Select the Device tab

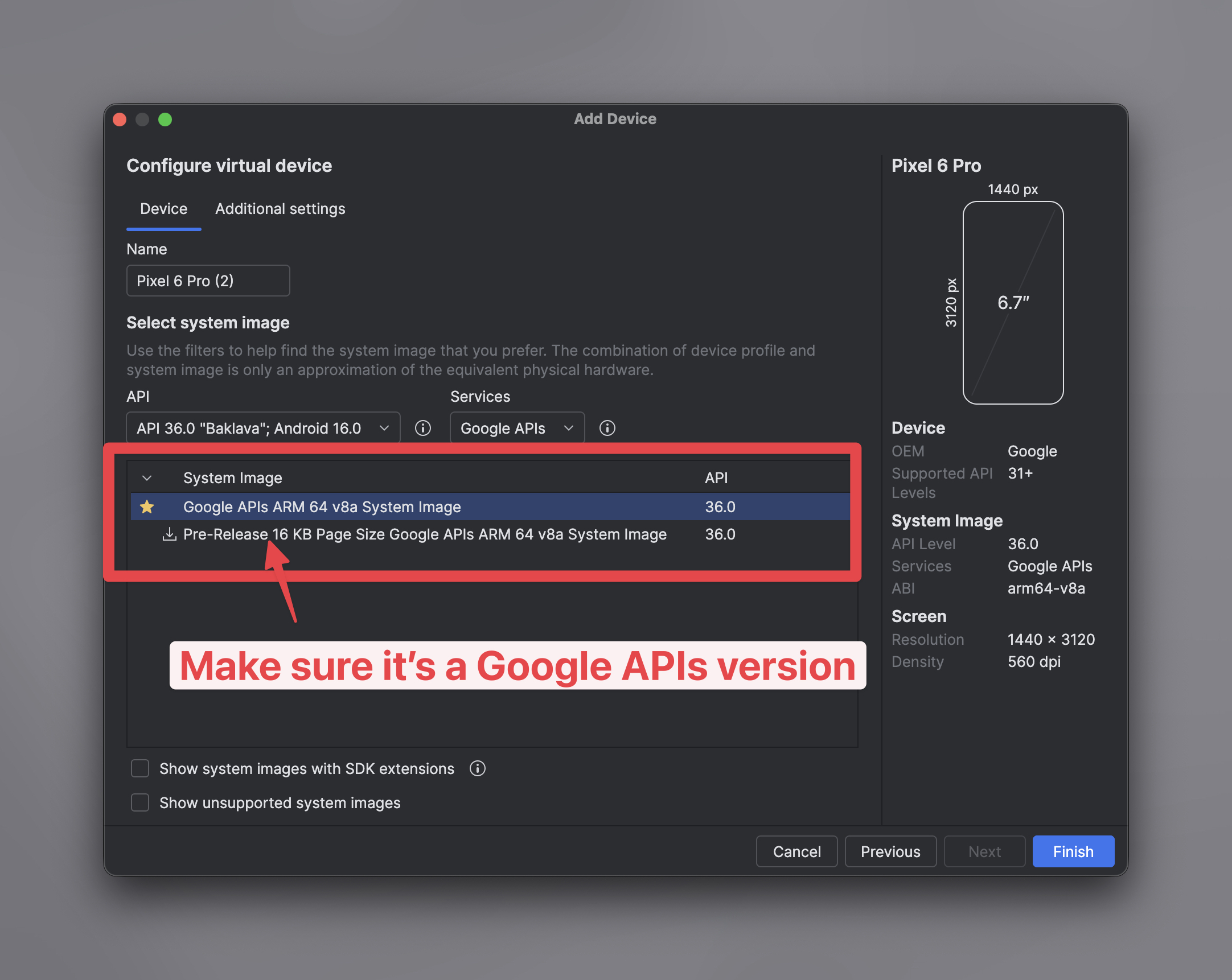163,209
